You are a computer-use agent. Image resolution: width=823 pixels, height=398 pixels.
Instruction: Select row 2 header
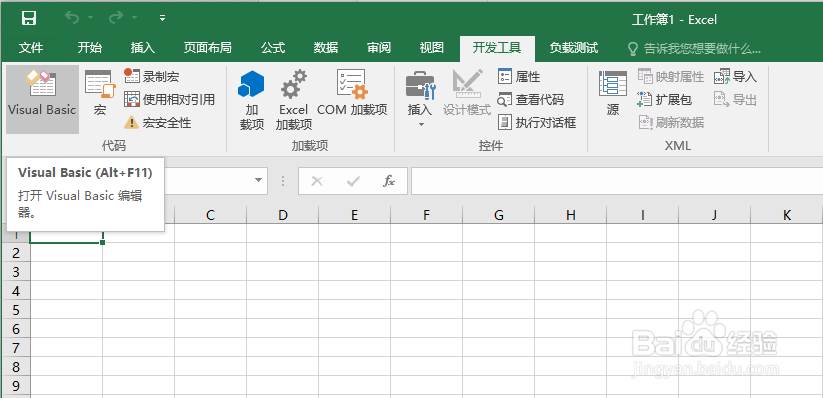[15, 253]
